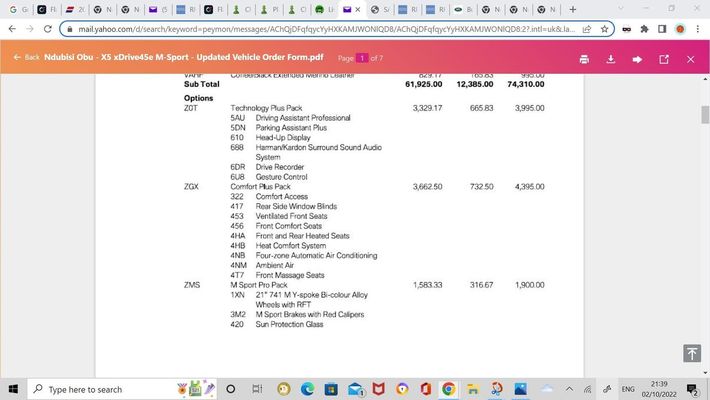Open the PDF in a new window

coord(664,59)
